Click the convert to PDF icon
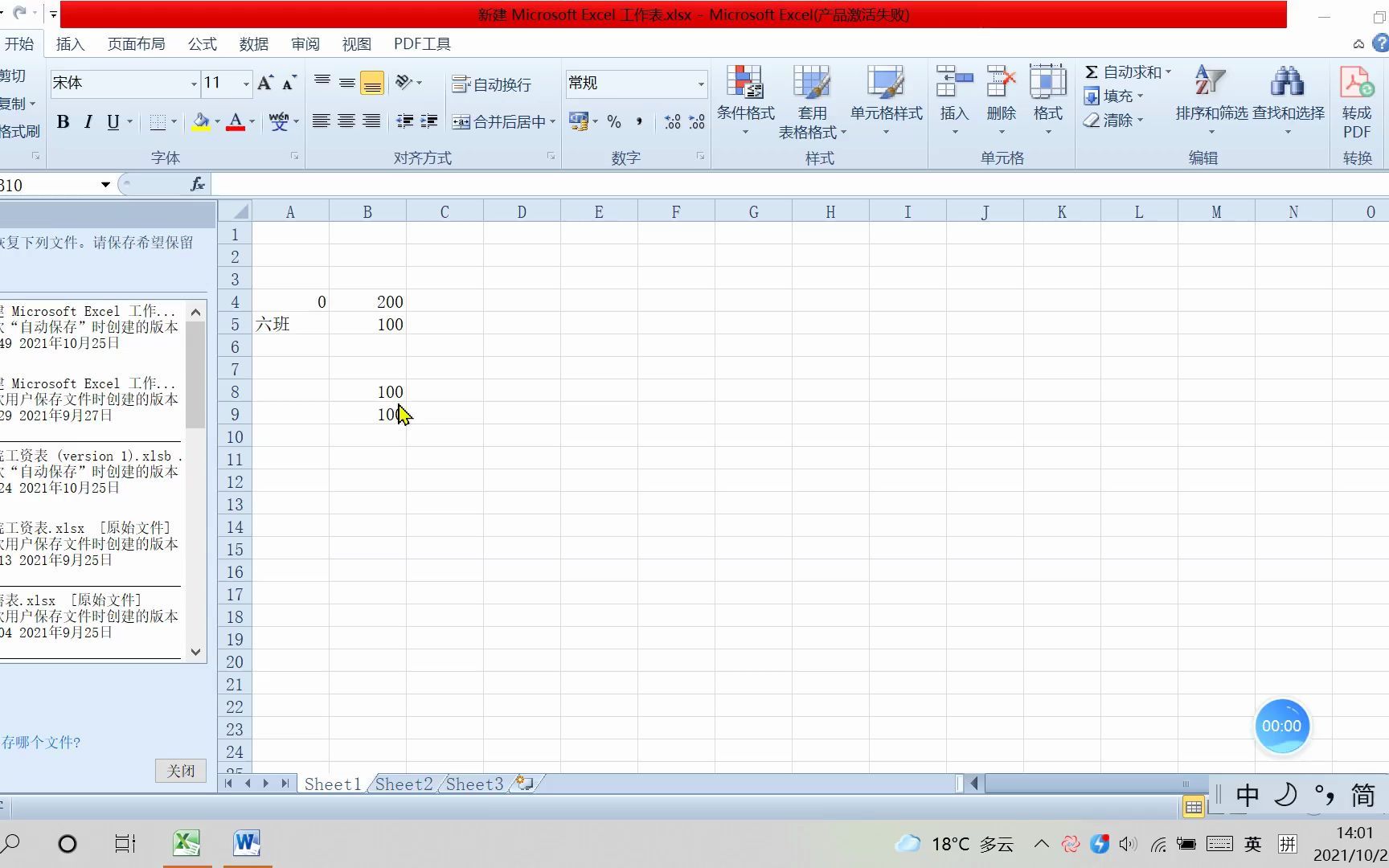Viewport: 1389px width, 868px height. pyautogui.click(x=1356, y=84)
